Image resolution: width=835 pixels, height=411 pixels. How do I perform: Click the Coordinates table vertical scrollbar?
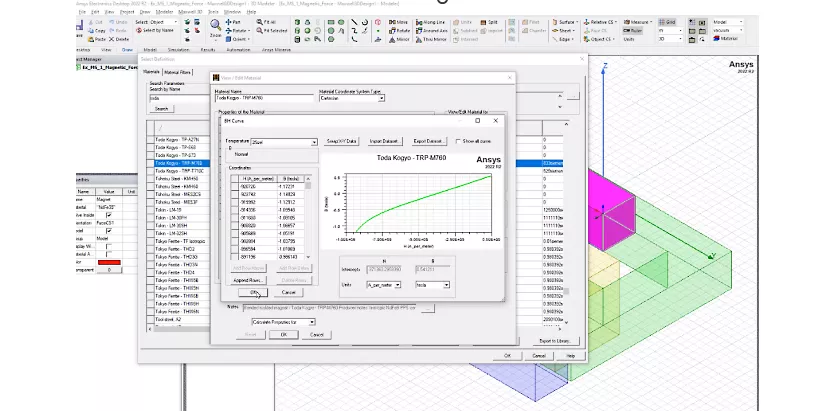click(308, 218)
